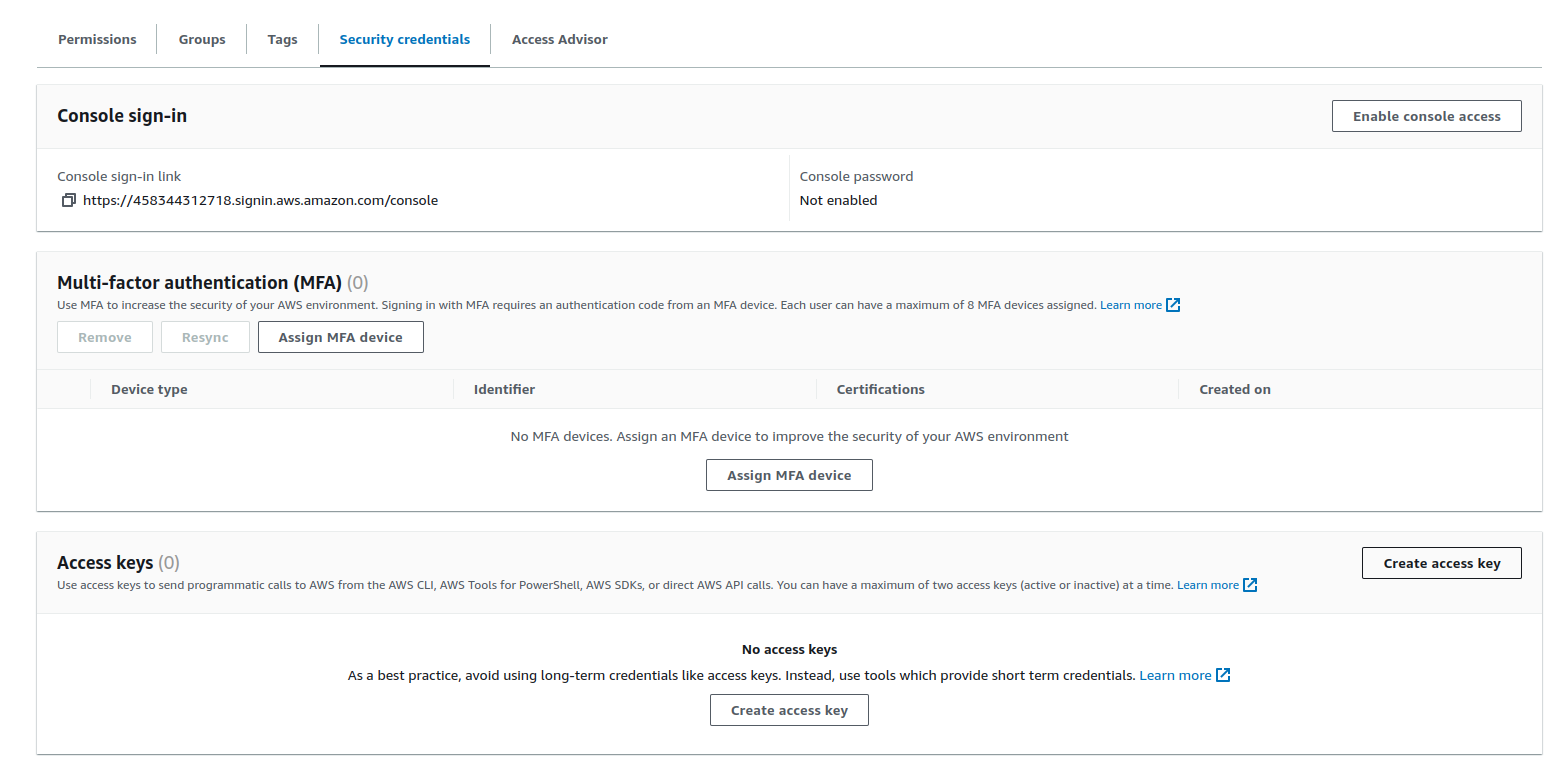
Task: Click Create access key under No access keys
Action: click(789, 710)
